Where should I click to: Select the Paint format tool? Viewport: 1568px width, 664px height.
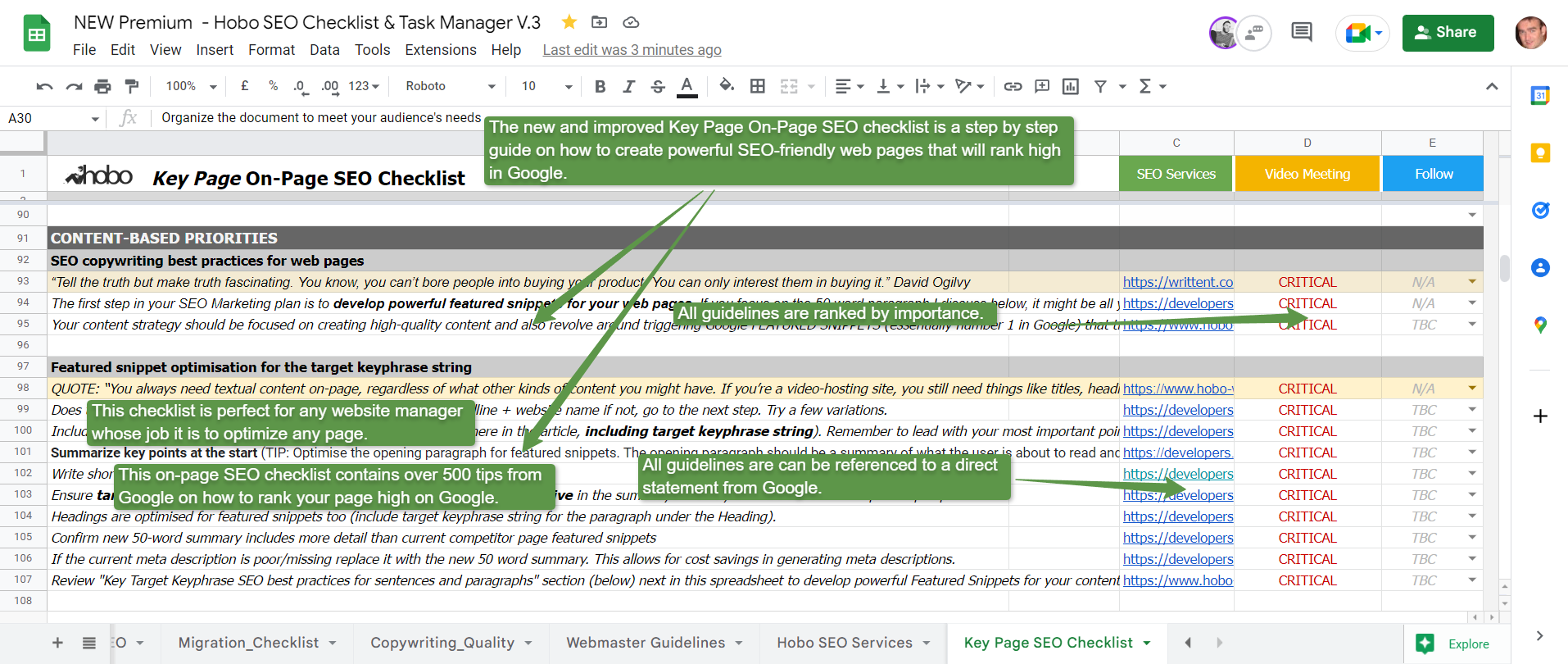click(x=131, y=86)
